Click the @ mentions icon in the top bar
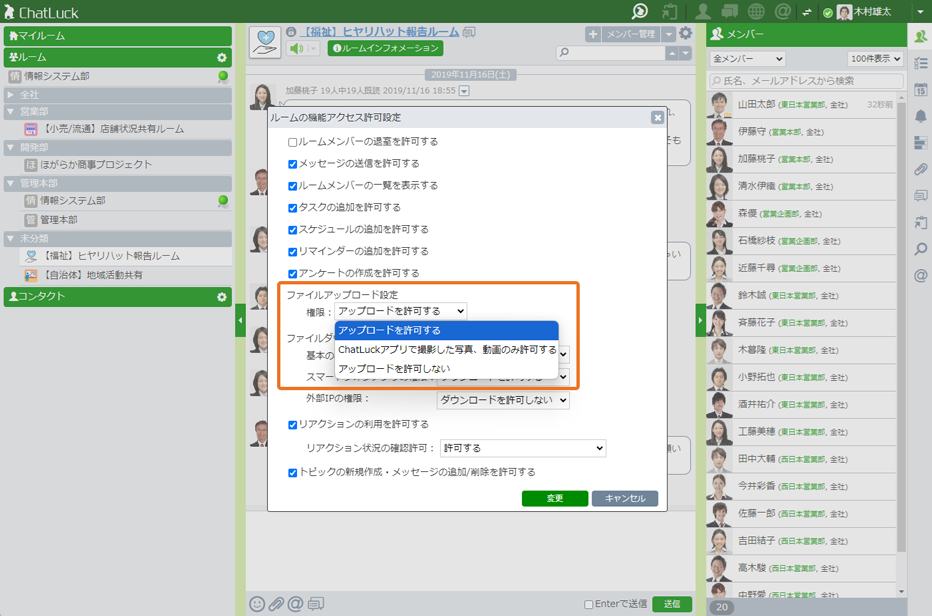The width and height of the screenshot is (932, 616). pos(782,12)
